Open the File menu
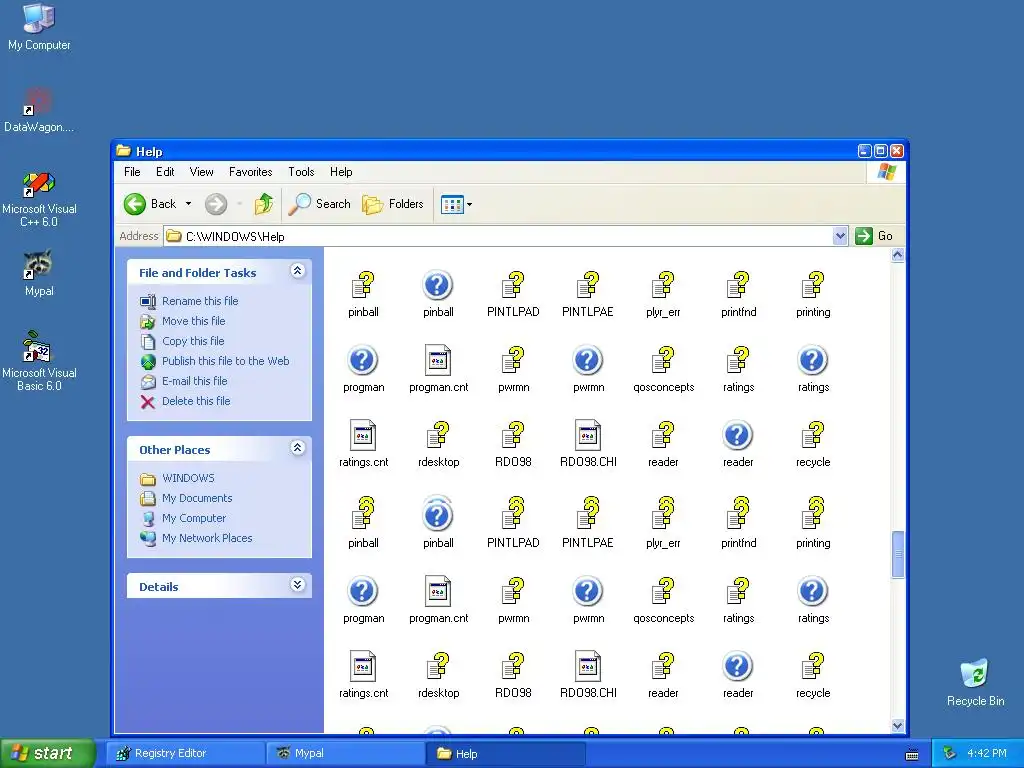 coord(132,172)
